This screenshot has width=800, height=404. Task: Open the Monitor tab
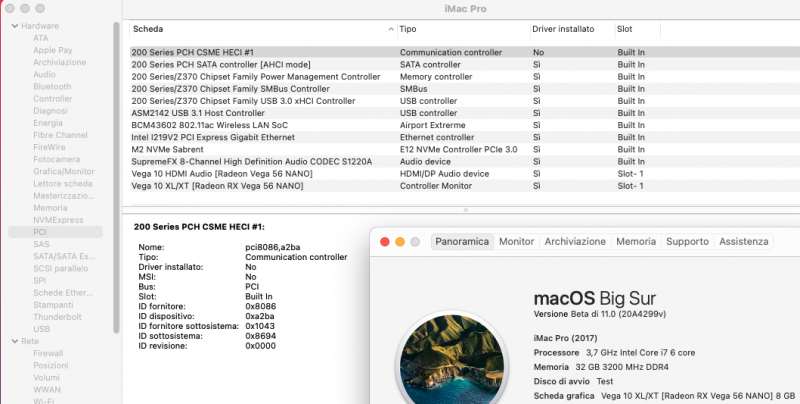point(516,242)
